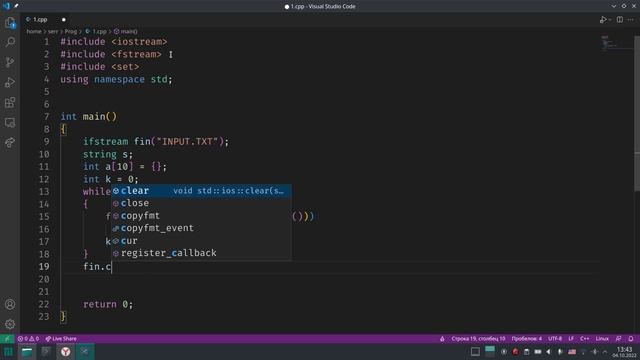Click line number 9 in gutter
This screenshot has width=640, height=360.
pos(47,142)
